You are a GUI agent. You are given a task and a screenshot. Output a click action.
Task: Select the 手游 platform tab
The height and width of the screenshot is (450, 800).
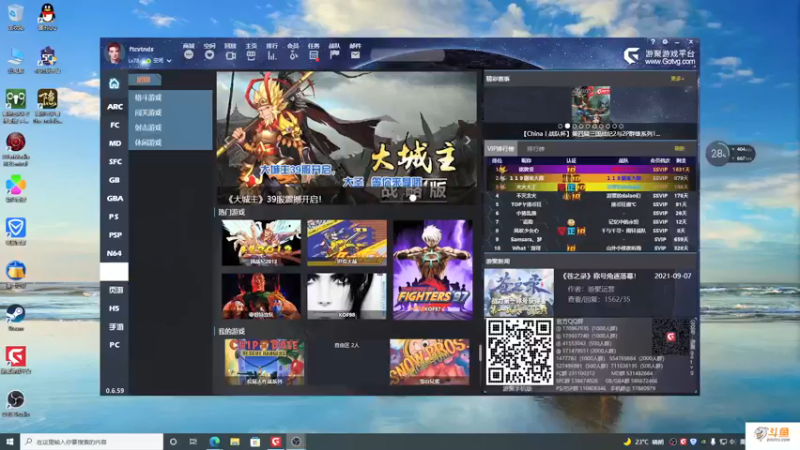point(115,327)
